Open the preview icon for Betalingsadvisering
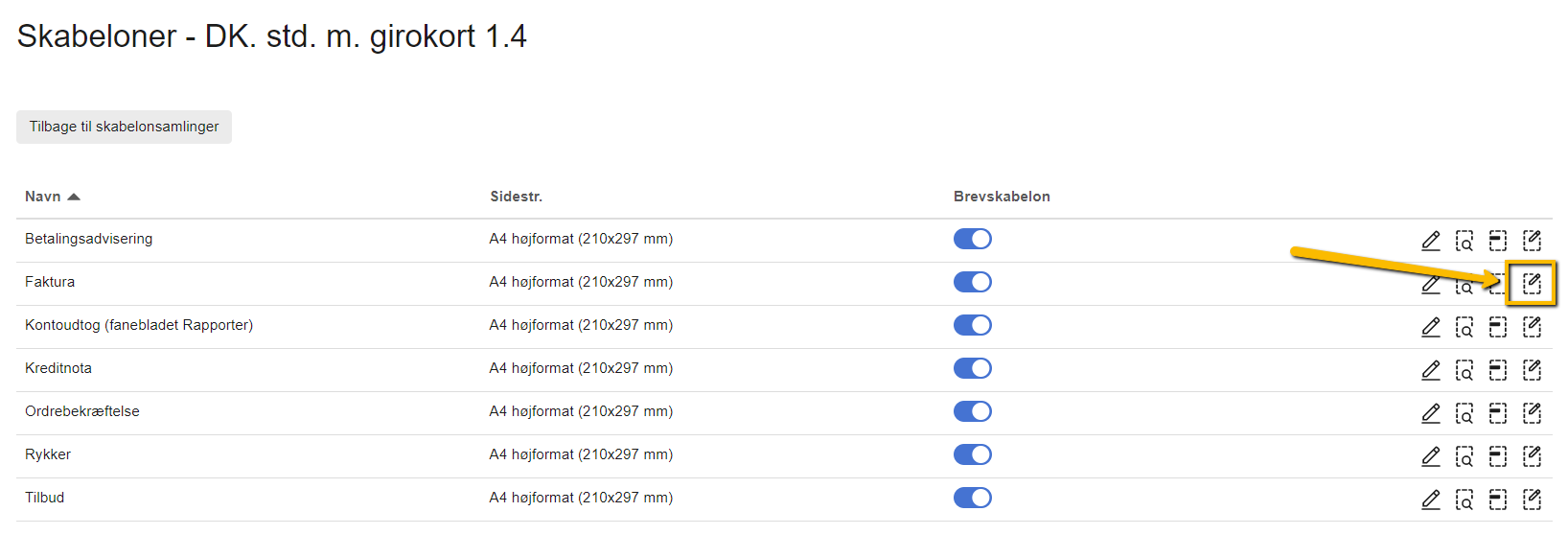Screen dimensions: 1568x558 pyautogui.click(x=1466, y=240)
